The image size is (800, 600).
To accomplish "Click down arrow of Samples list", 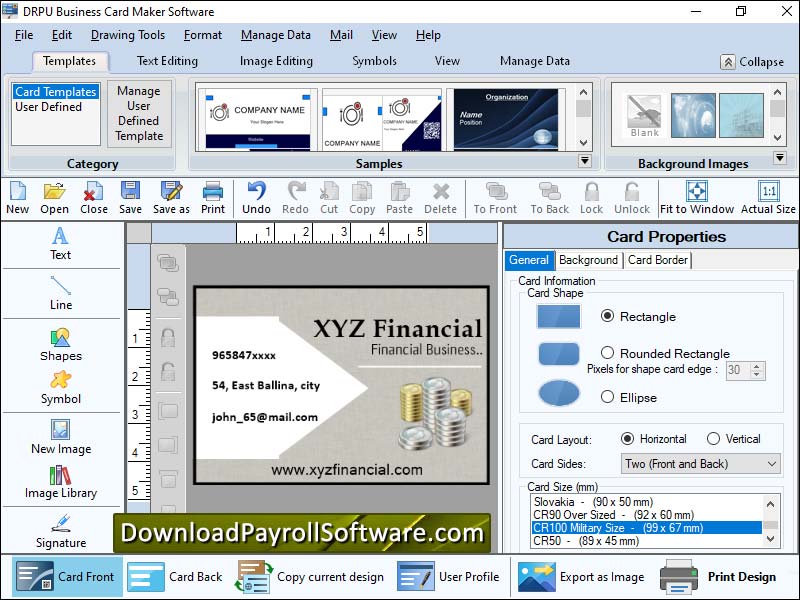I will pyautogui.click(x=584, y=143).
